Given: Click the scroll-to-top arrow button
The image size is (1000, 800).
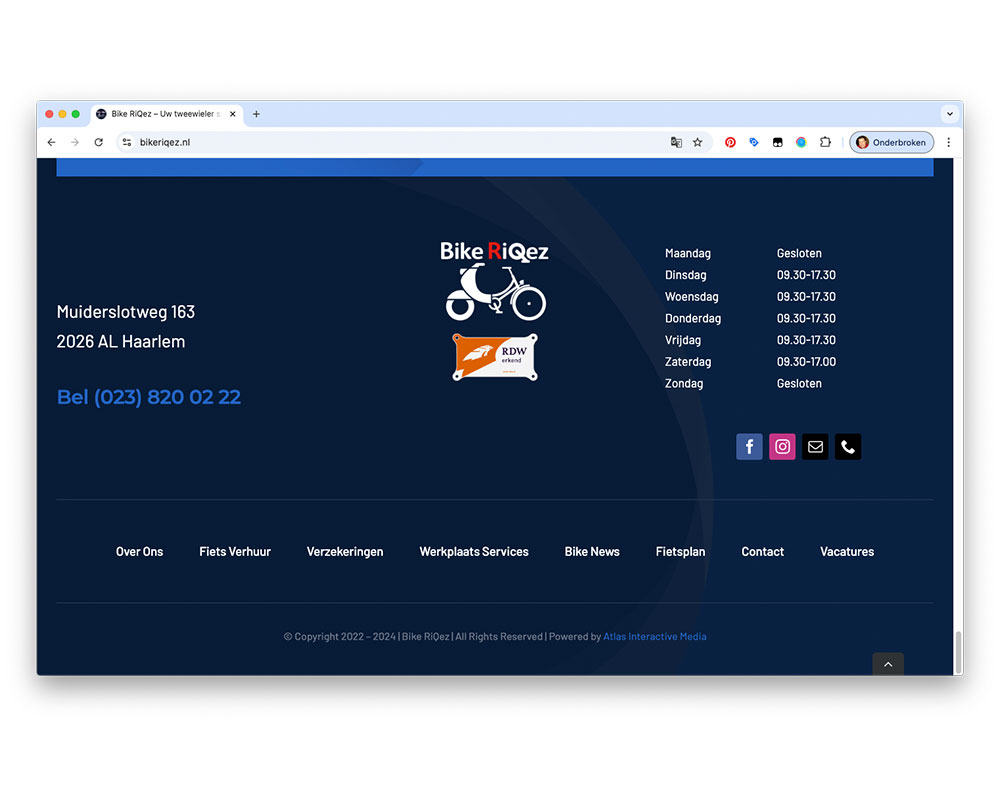Looking at the screenshot, I should (x=887, y=664).
